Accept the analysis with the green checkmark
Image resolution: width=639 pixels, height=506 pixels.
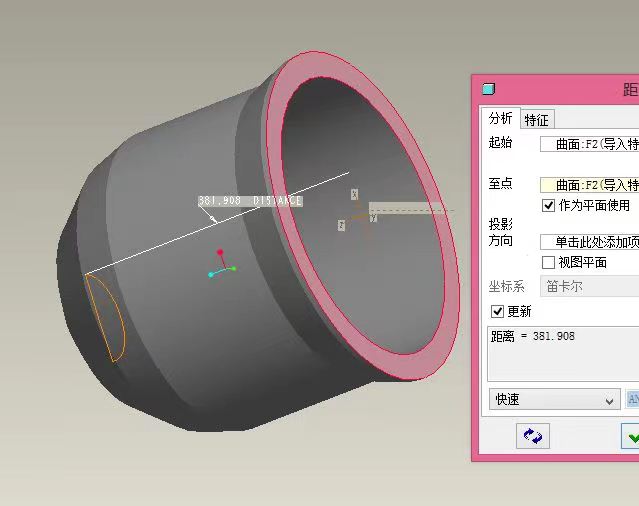631,436
